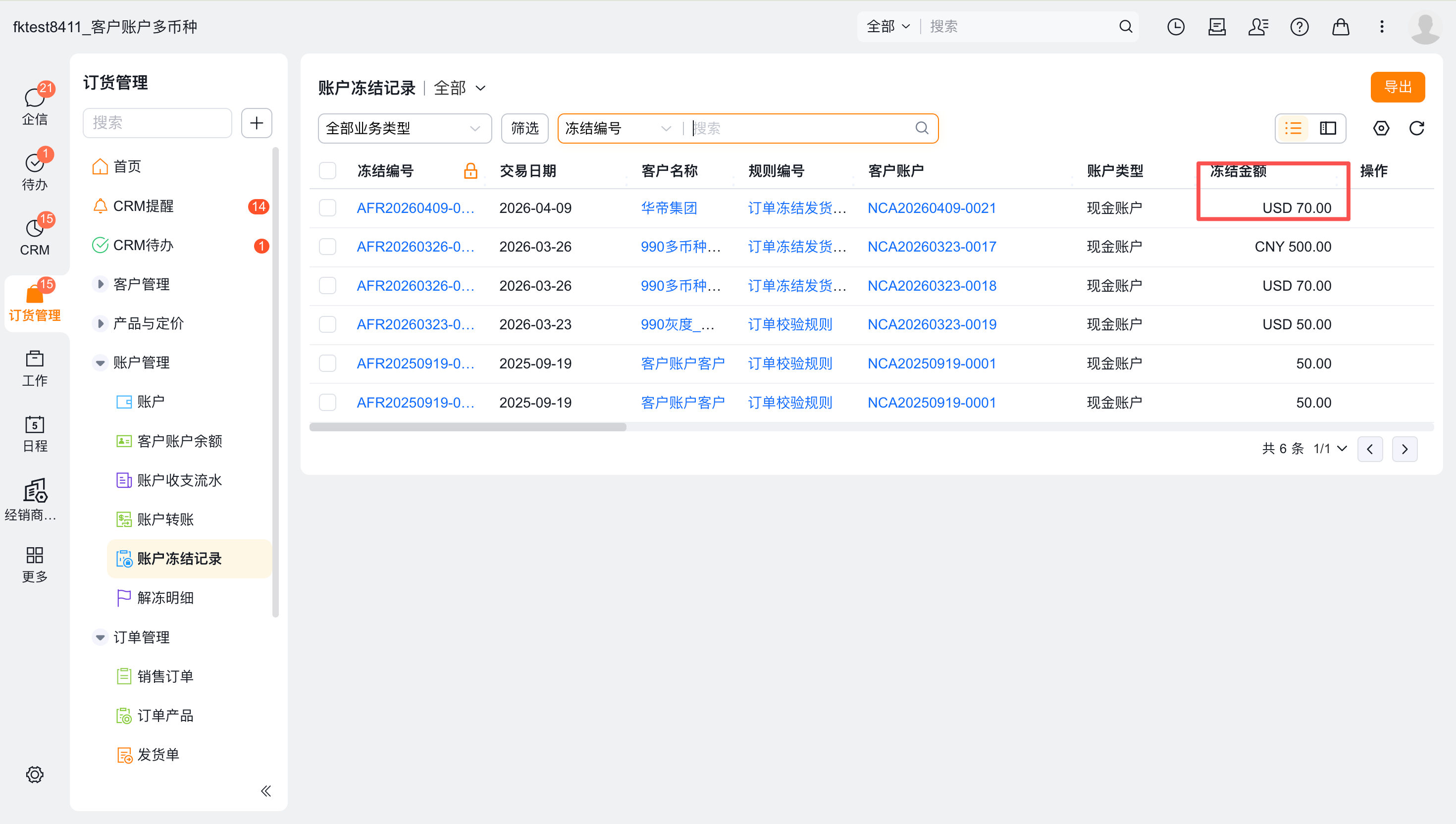The image size is (1456, 824).
Task: Click the lock icon in the 冻结编号 column header
Action: [470, 170]
